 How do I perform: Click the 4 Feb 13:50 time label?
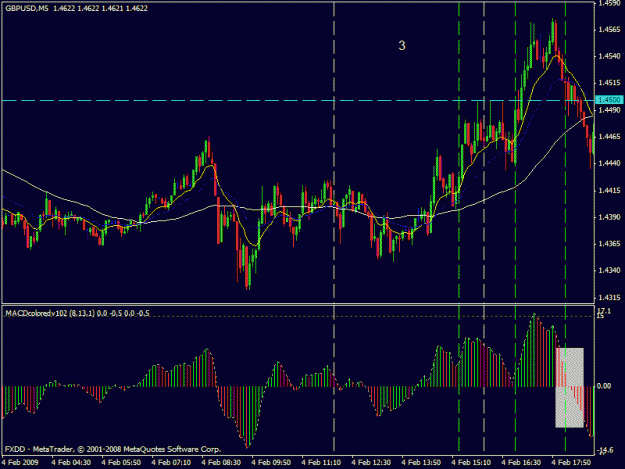[421, 463]
